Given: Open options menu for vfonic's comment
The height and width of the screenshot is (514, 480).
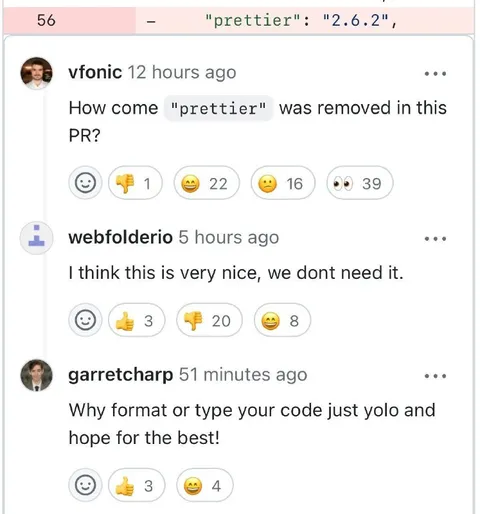Looking at the screenshot, I should click(x=435, y=74).
